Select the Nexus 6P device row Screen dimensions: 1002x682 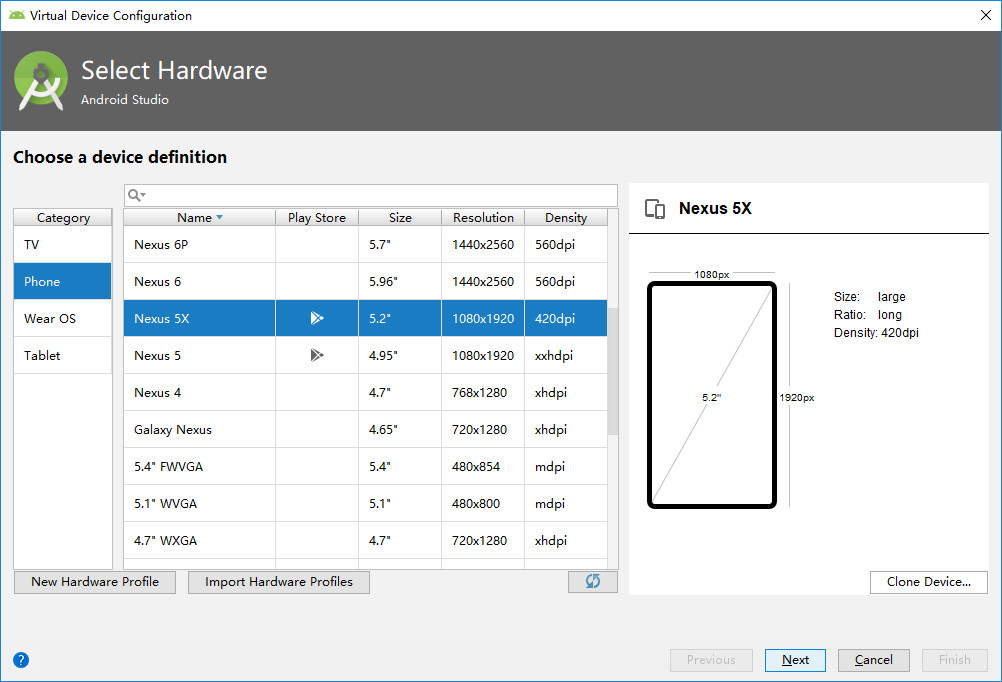click(x=366, y=244)
